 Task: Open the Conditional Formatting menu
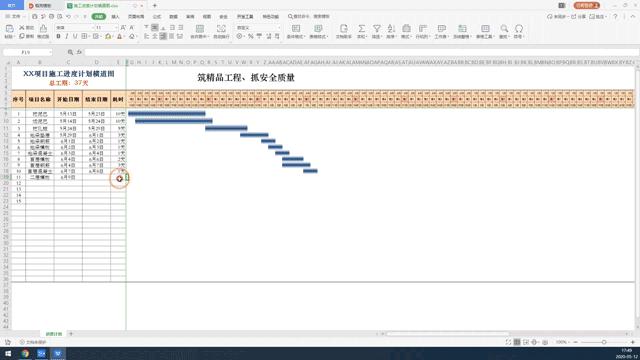(296, 31)
